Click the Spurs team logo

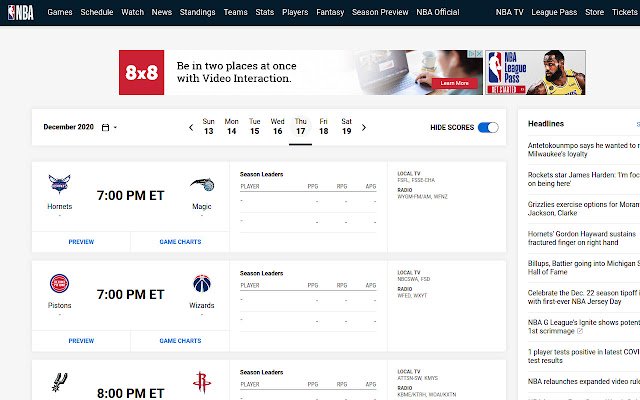point(60,382)
